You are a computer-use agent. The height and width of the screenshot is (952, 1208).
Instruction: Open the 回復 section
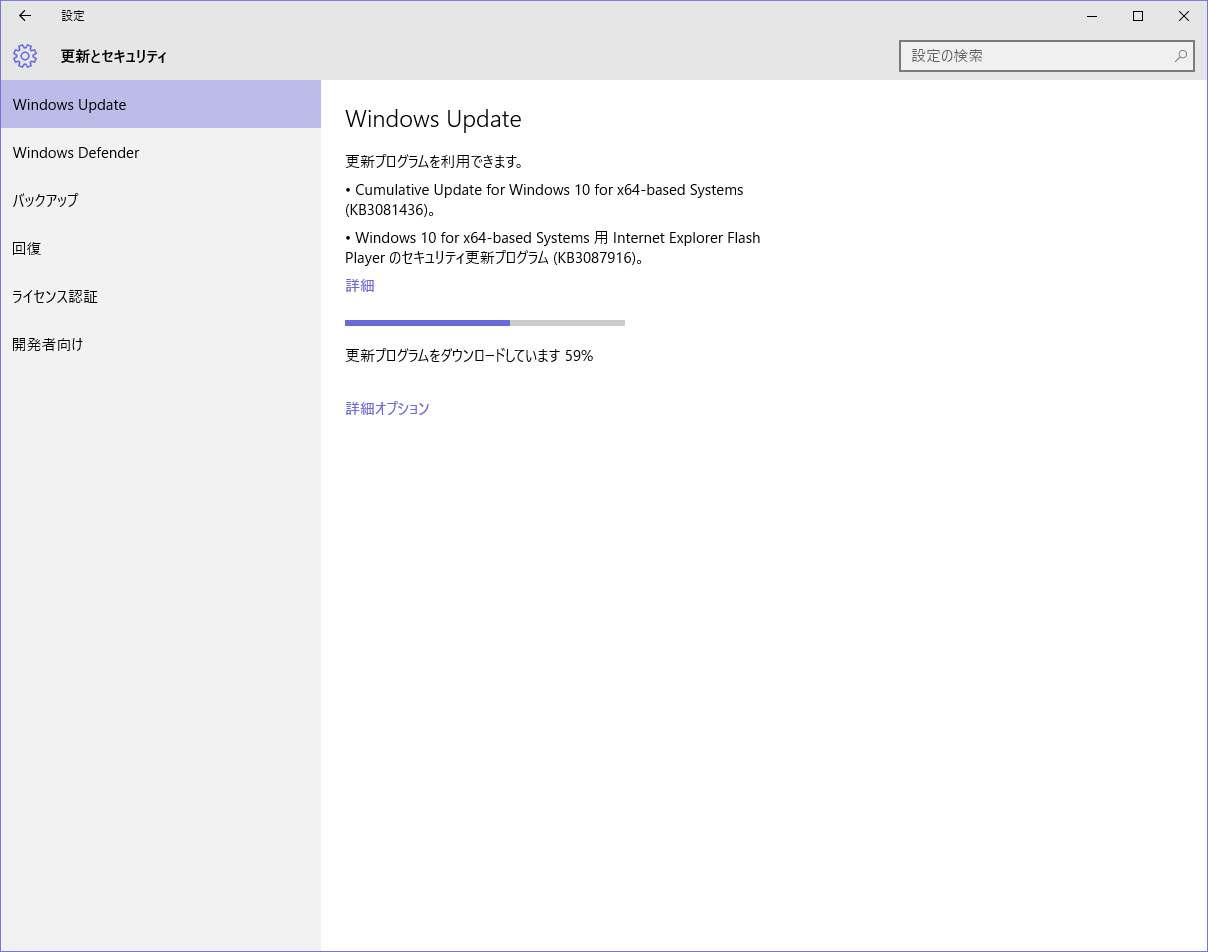pyautogui.click(x=160, y=248)
